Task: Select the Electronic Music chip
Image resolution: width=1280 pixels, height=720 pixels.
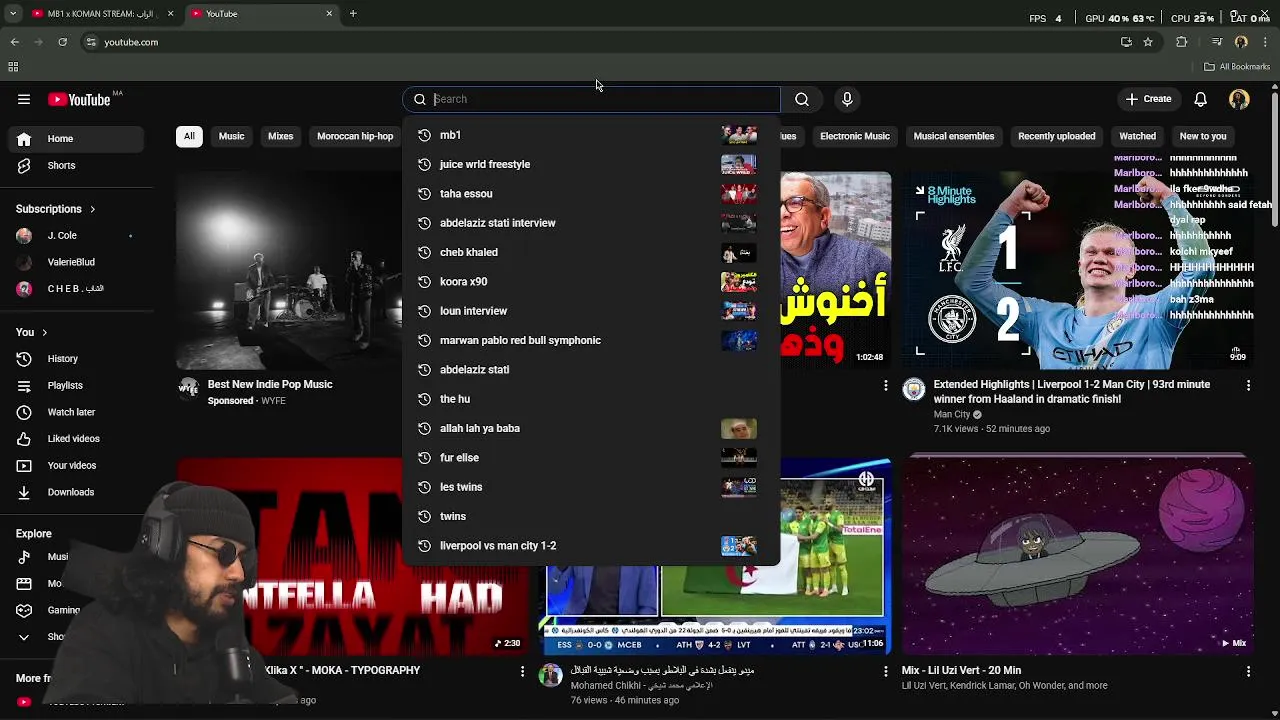Action: click(x=855, y=136)
